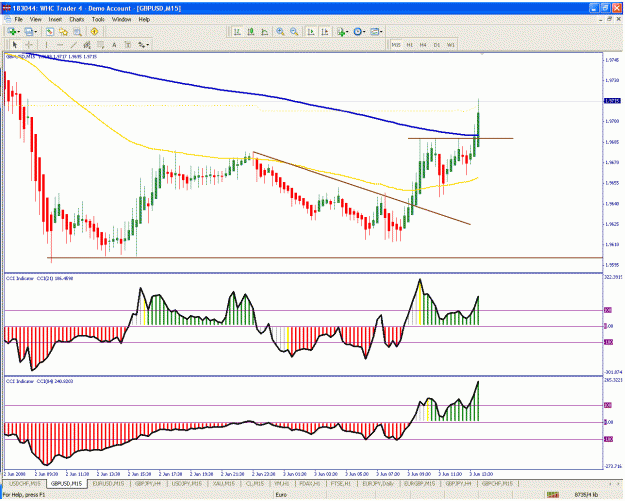The image size is (625, 501).
Task: Switch to the EURGBP,M15 chart tab
Action: pos(420,483)
